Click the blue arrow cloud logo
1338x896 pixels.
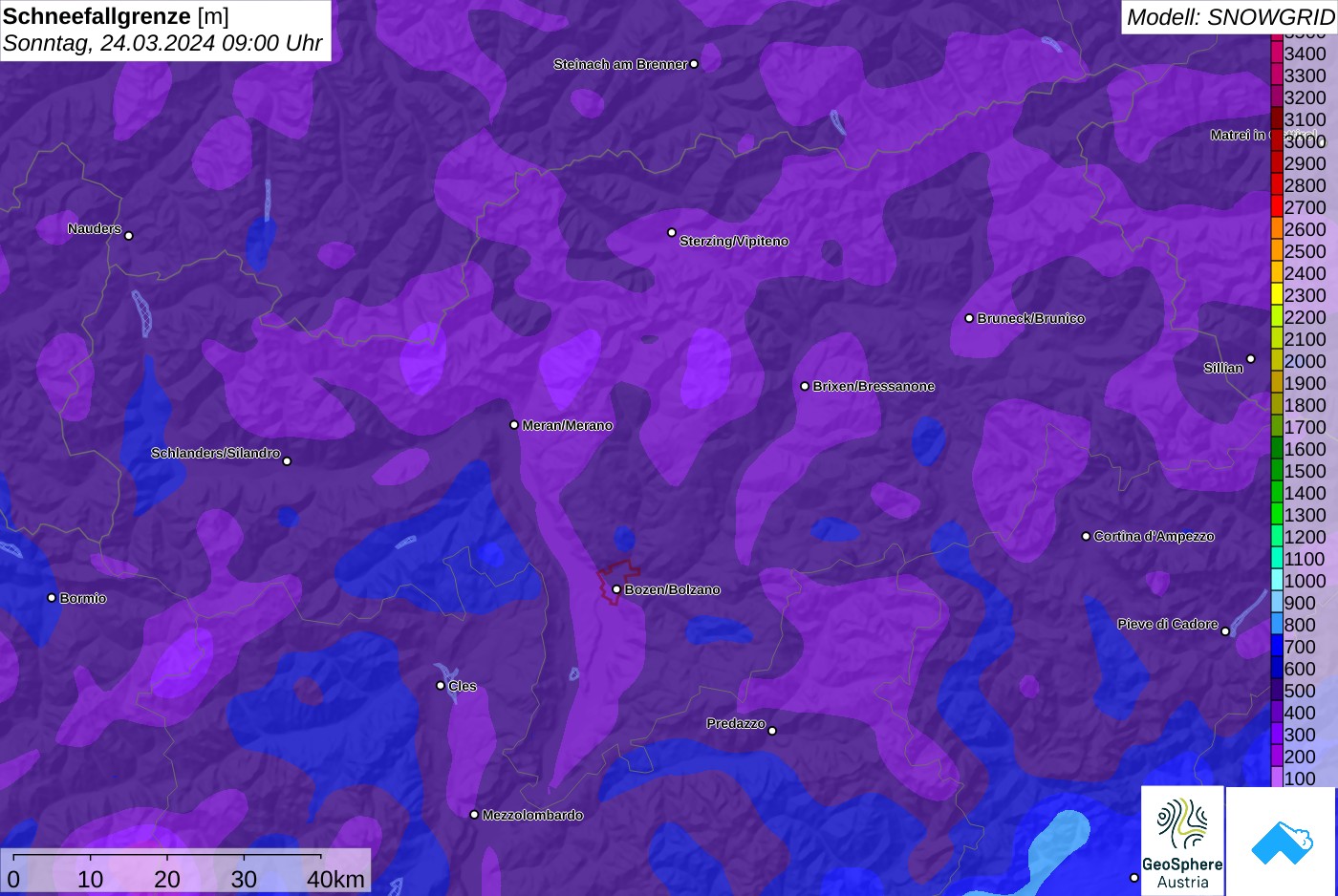tap(1281, 842)
